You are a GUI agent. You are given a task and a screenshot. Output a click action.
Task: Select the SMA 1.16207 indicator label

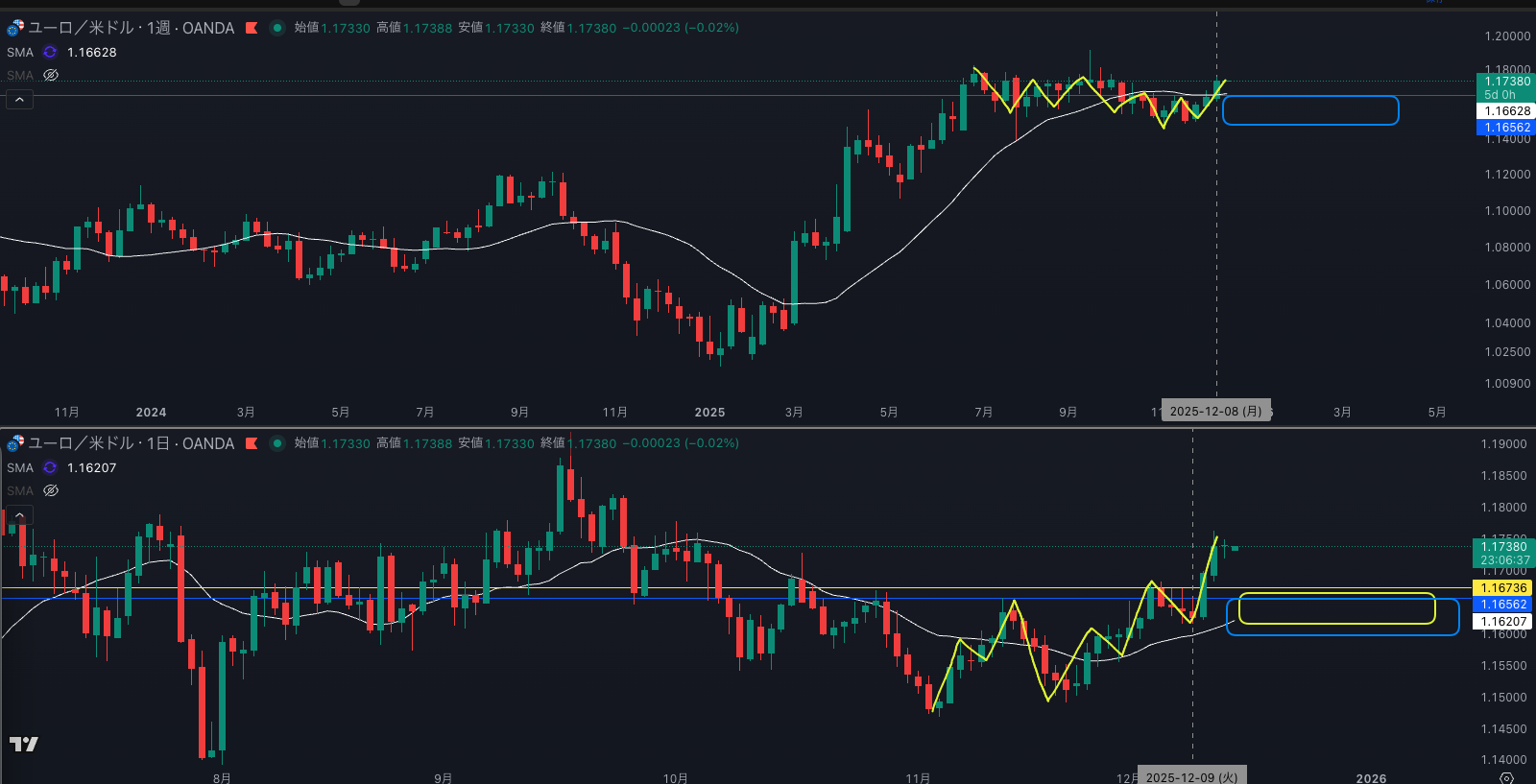20,467
